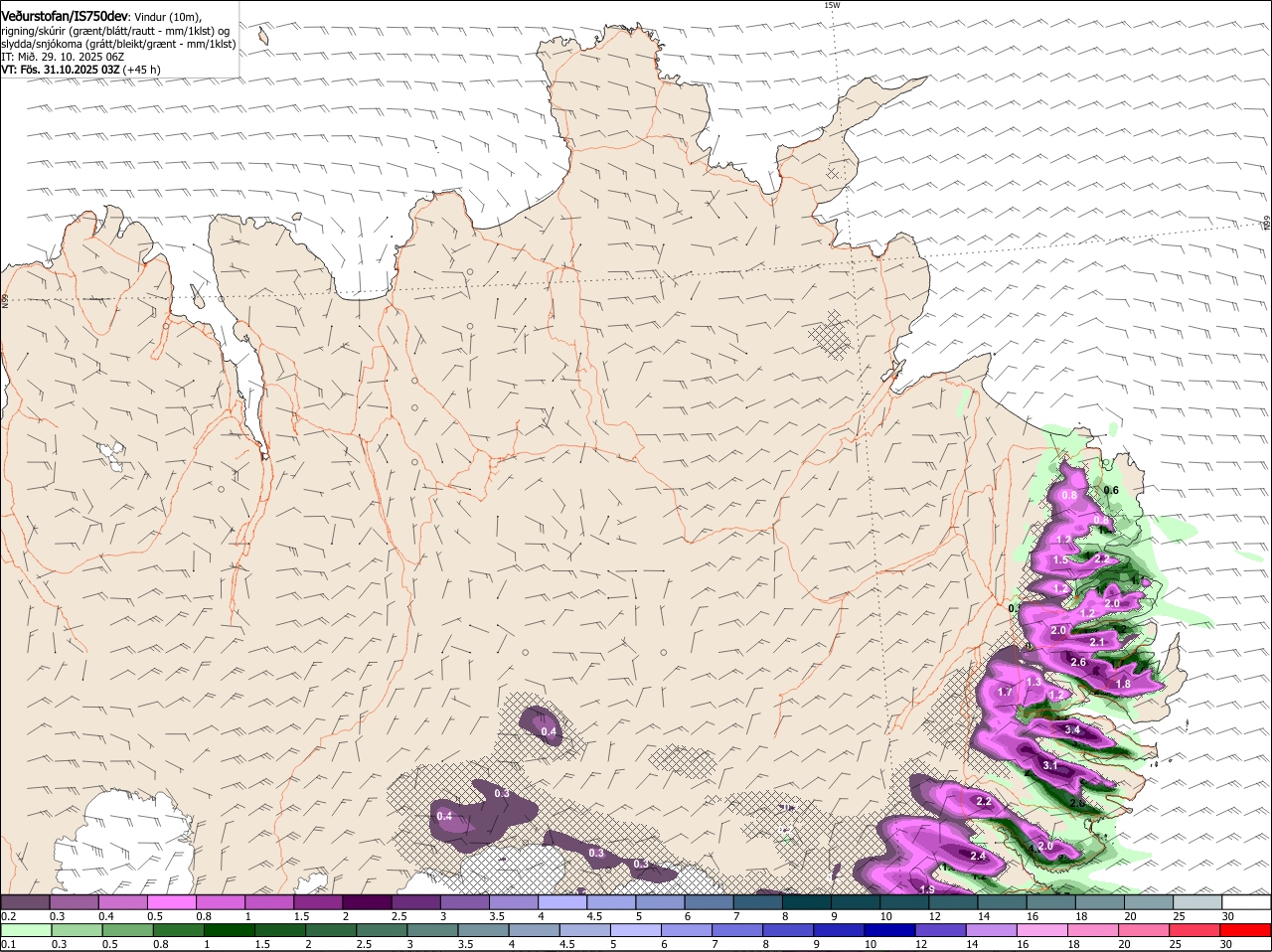The height and width of the screenshot is (952, 1272).
Task: Click the 0.6 precipitation value on the map
Action: pos(1112,490)
